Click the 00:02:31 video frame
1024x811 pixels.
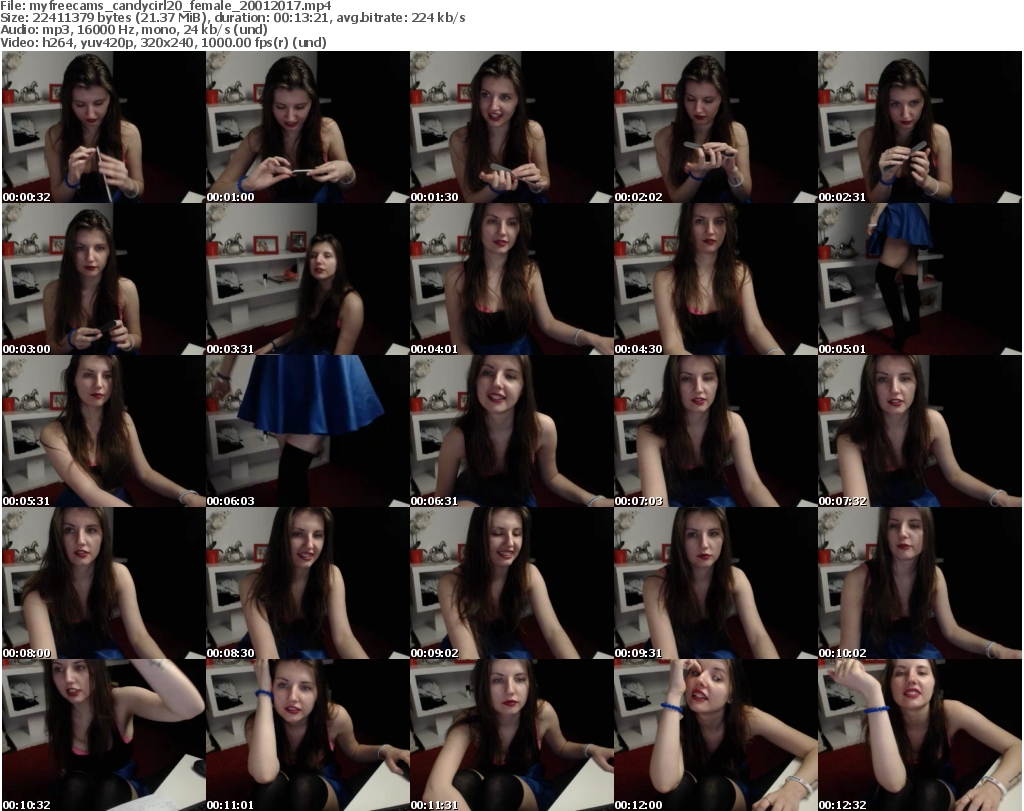(920, 127)
